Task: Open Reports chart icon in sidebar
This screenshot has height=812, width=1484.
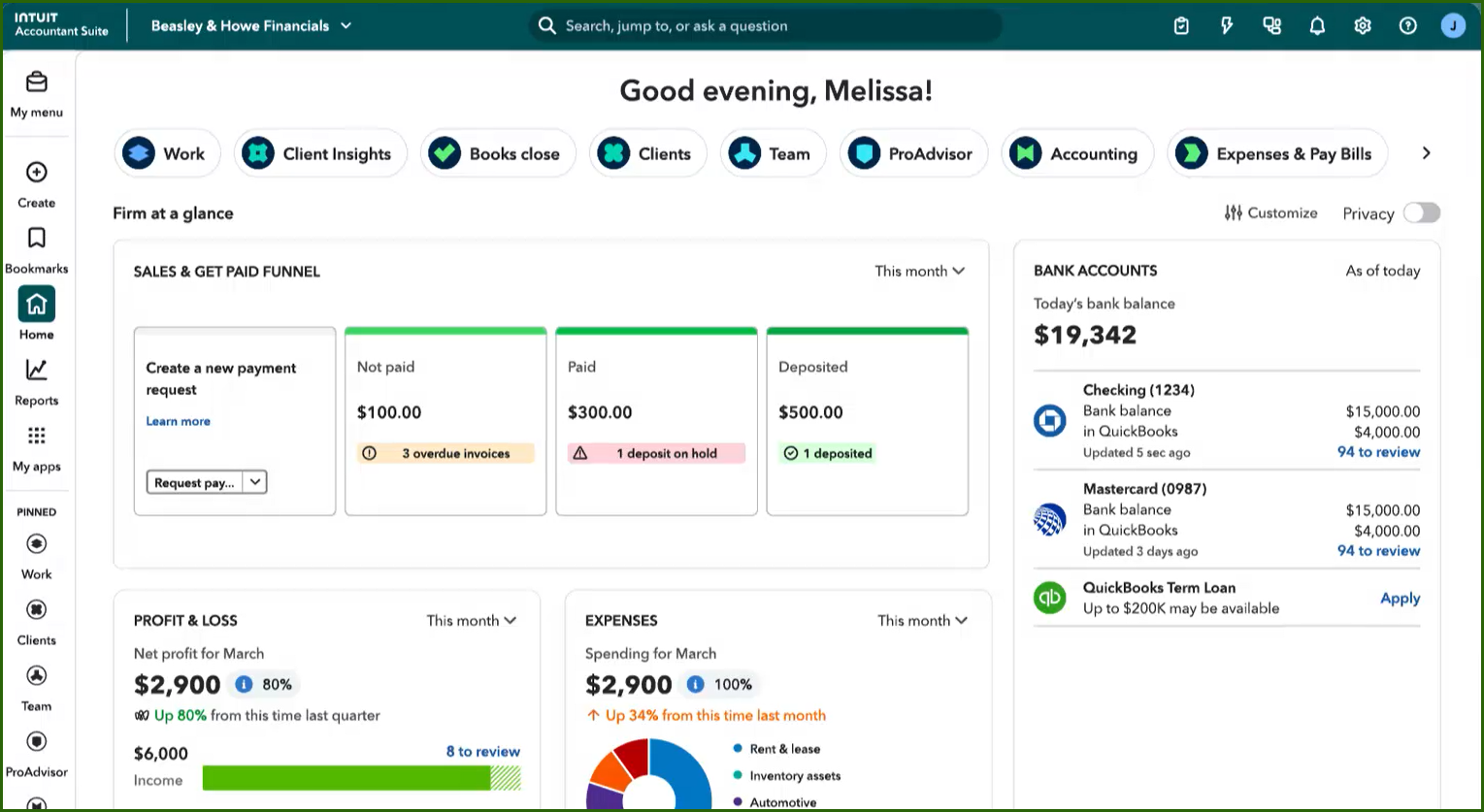Action: (x=37, y=371)
